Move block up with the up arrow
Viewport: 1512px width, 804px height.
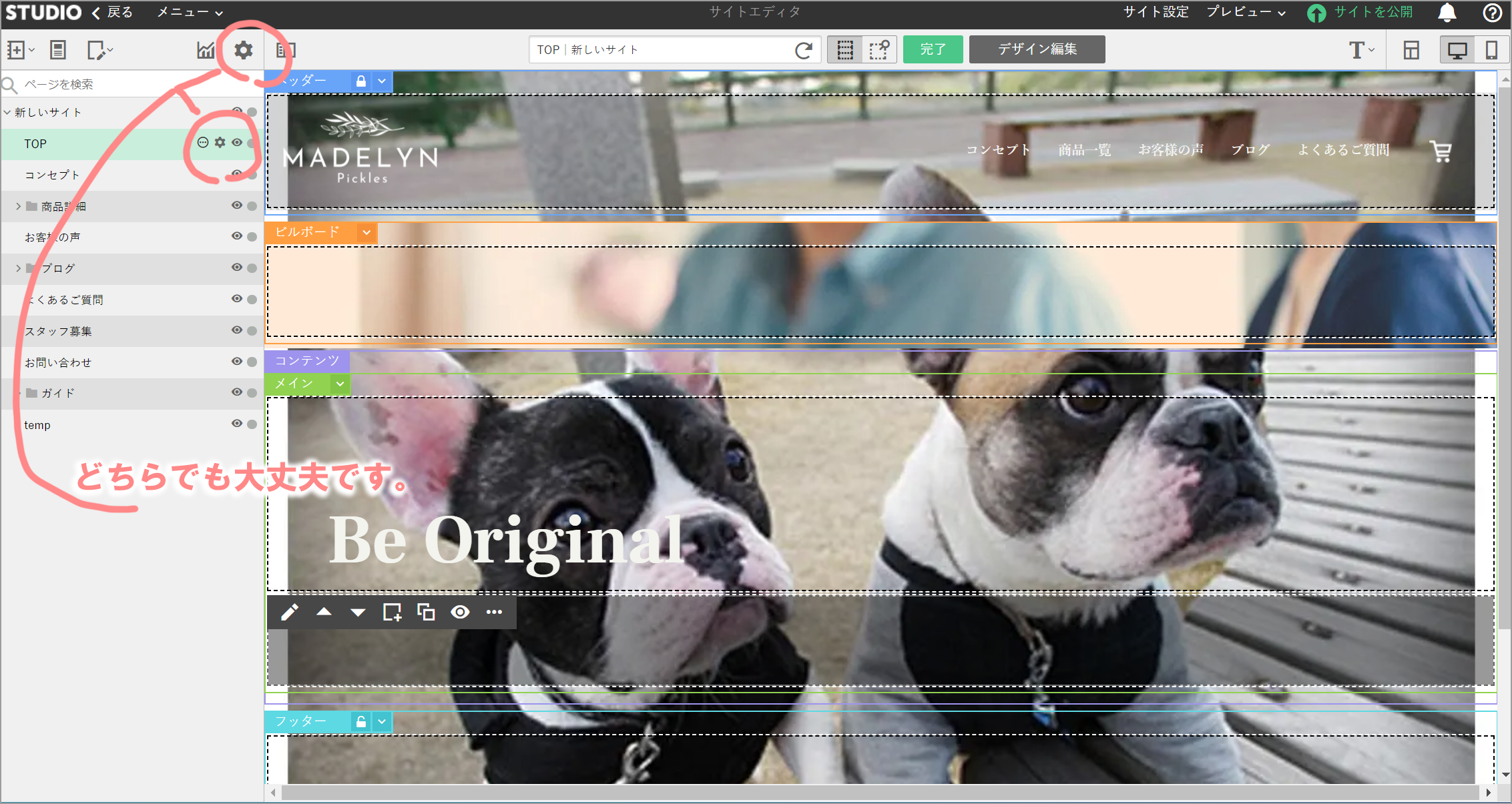pos(324,613)
